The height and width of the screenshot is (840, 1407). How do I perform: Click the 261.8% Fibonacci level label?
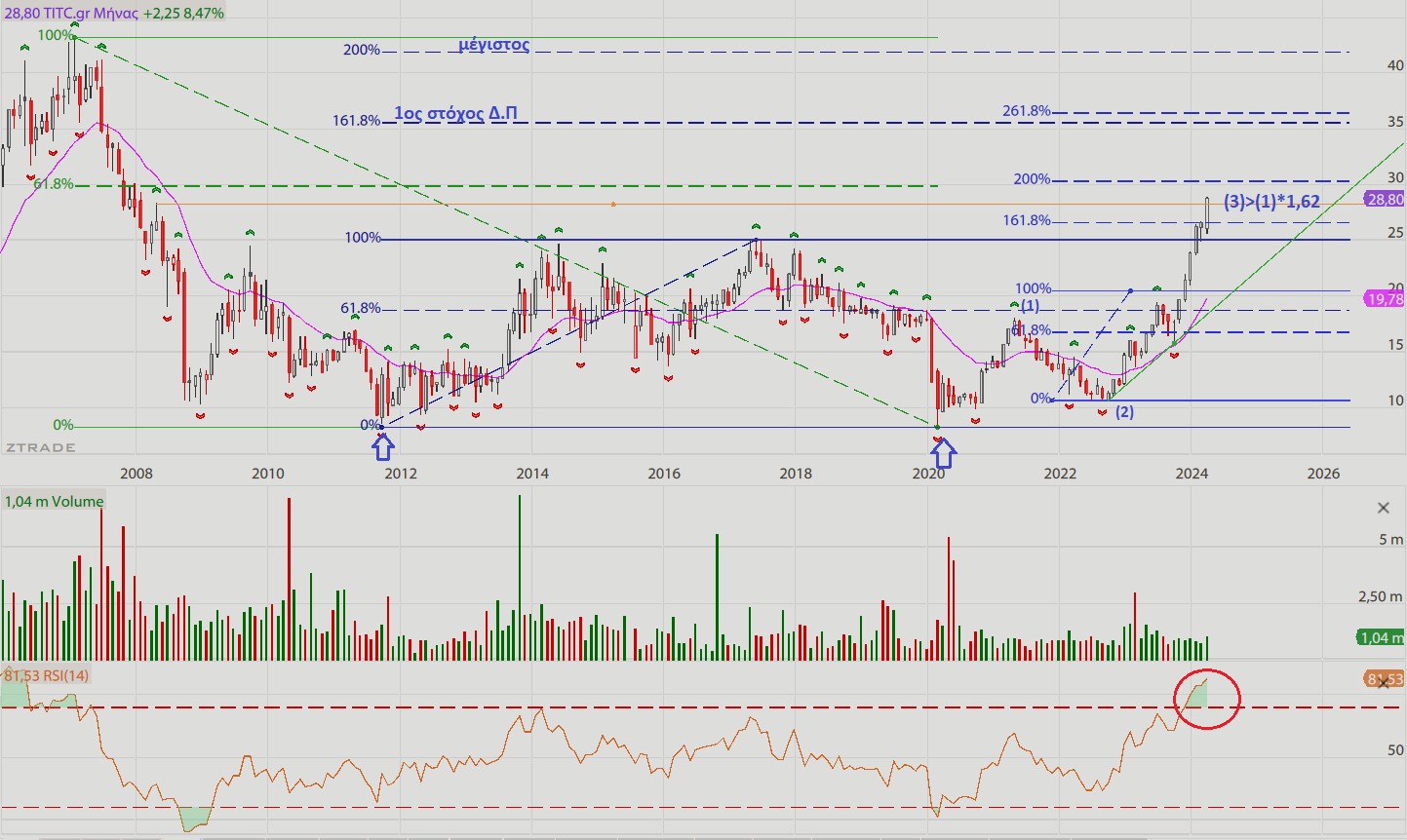(1027, 111)
